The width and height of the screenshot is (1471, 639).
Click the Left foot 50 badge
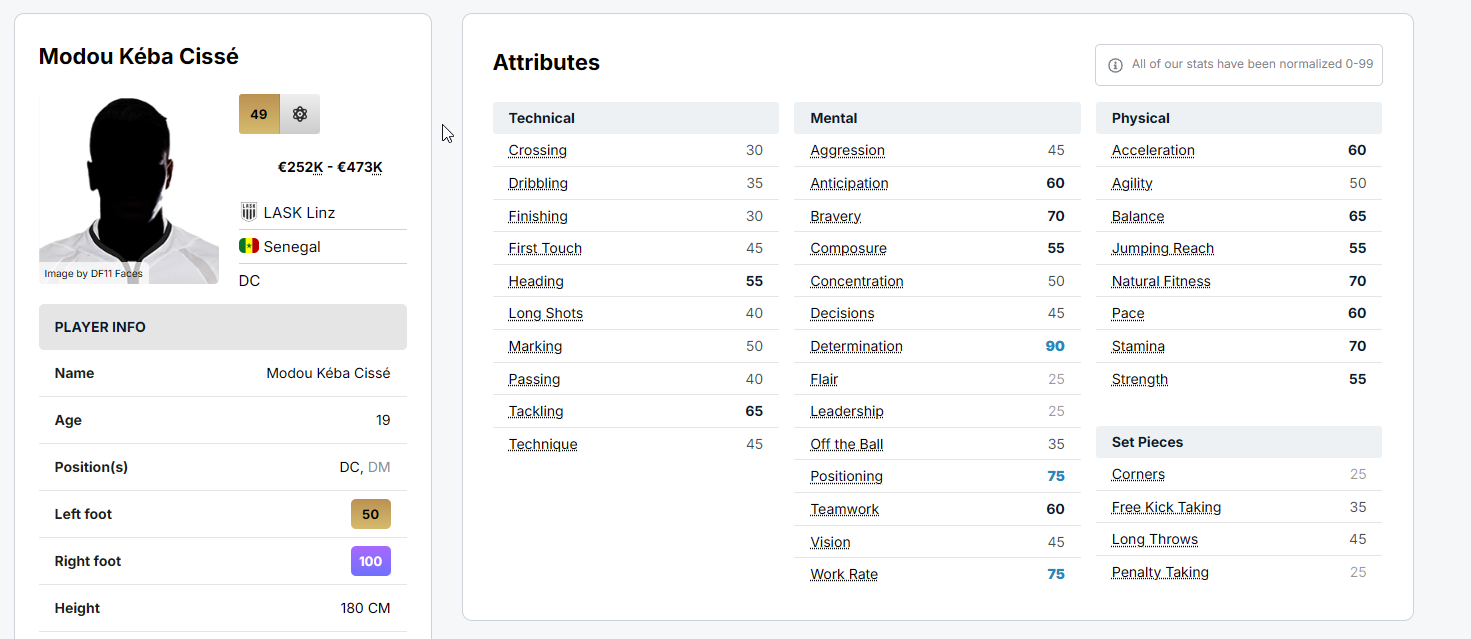click(x=370, y=514)
